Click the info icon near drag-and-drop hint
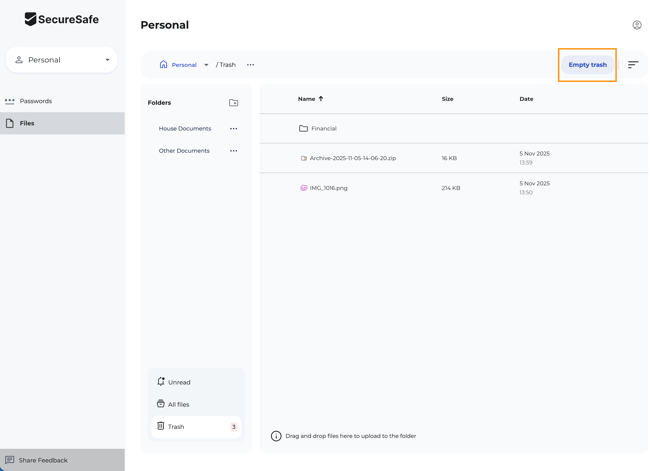The image size is (670, 471). pyautogui.click(x=276, y=436)
